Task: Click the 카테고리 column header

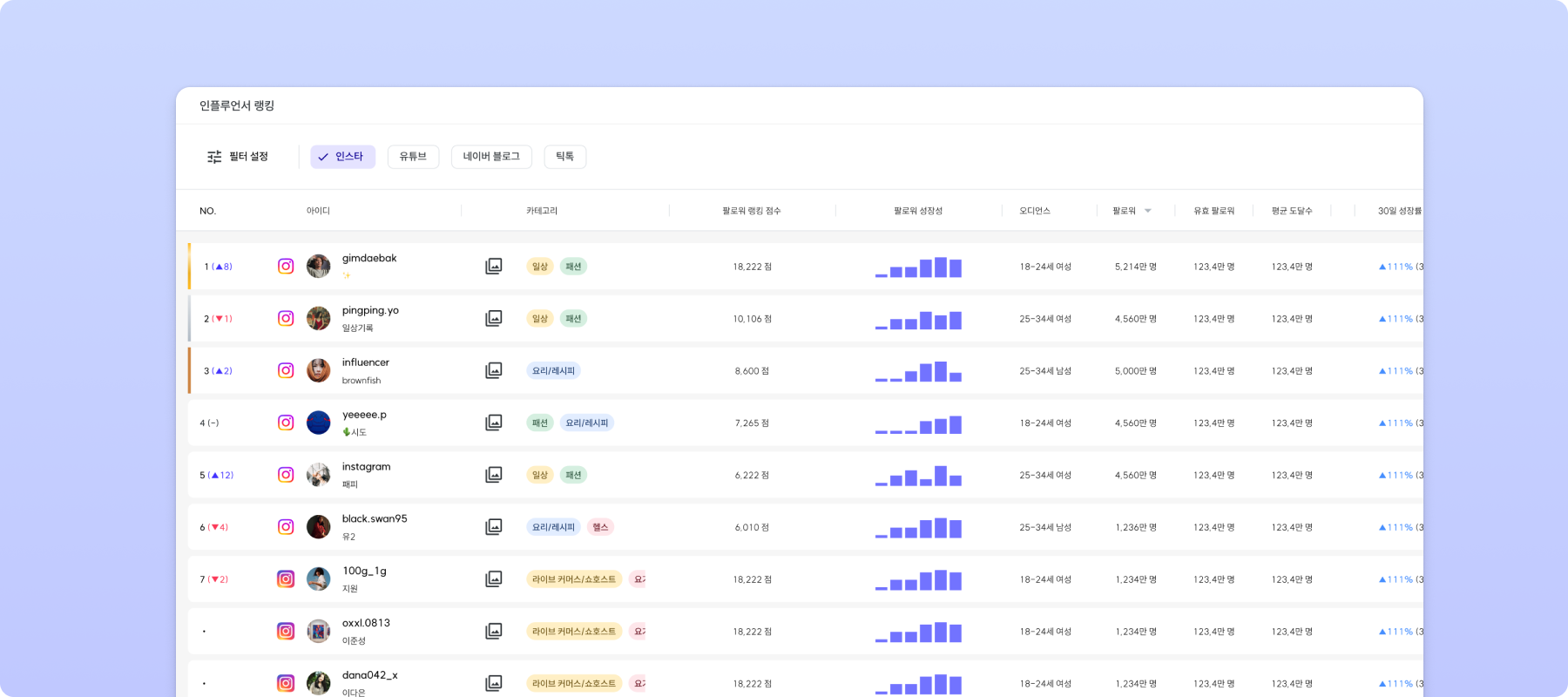Action: 542,211
